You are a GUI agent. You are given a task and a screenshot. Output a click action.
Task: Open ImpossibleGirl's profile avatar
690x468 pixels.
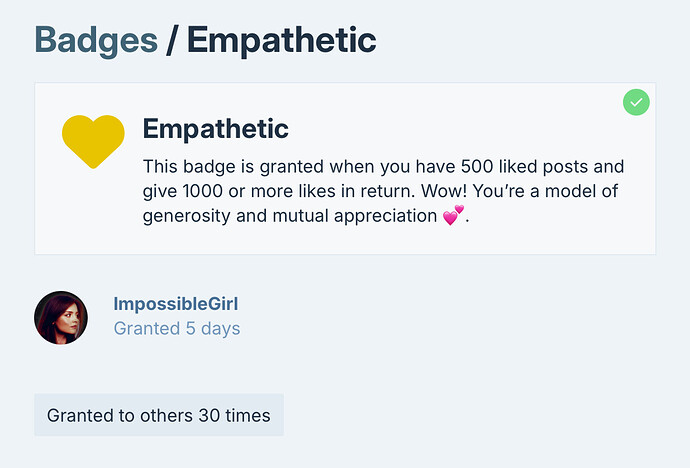pos(61,317)
